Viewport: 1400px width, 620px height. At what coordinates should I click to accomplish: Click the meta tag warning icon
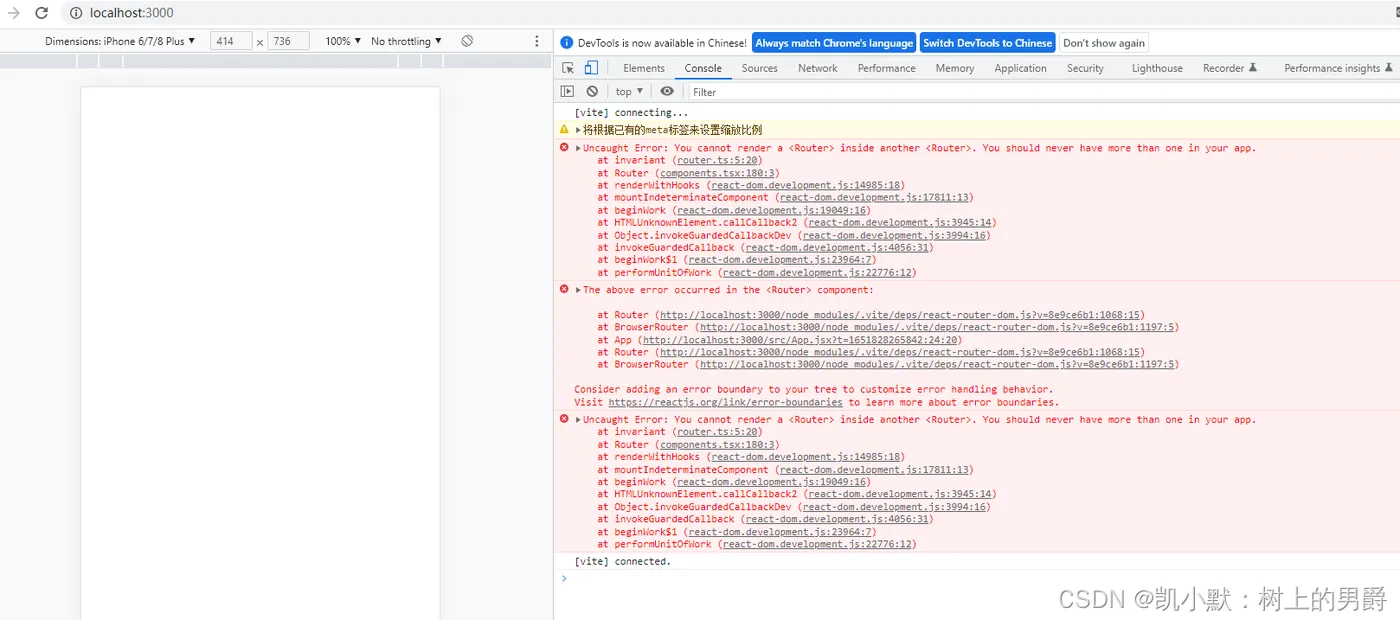coord(564,130)
